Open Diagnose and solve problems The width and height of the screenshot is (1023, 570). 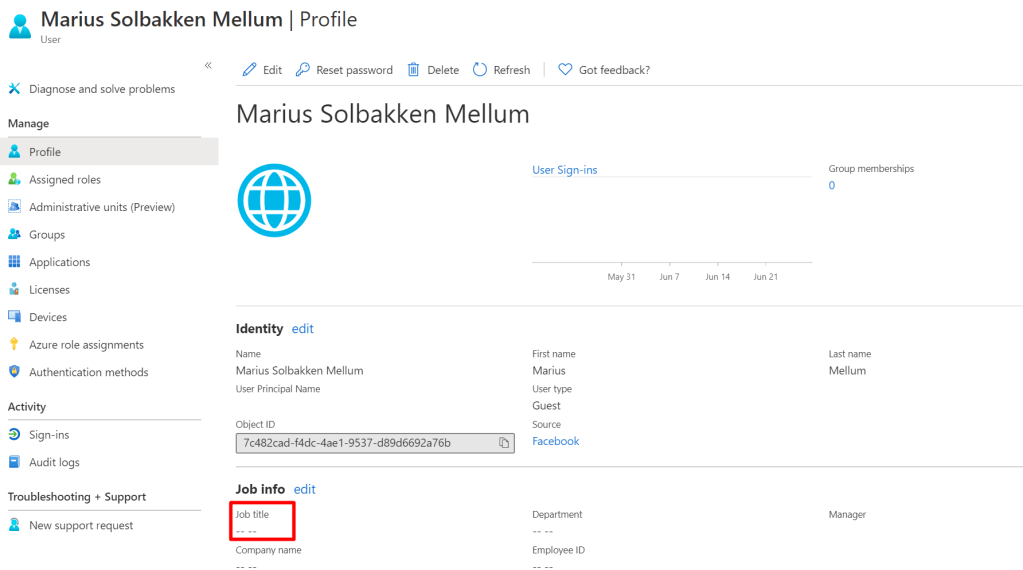coord(101,89)
